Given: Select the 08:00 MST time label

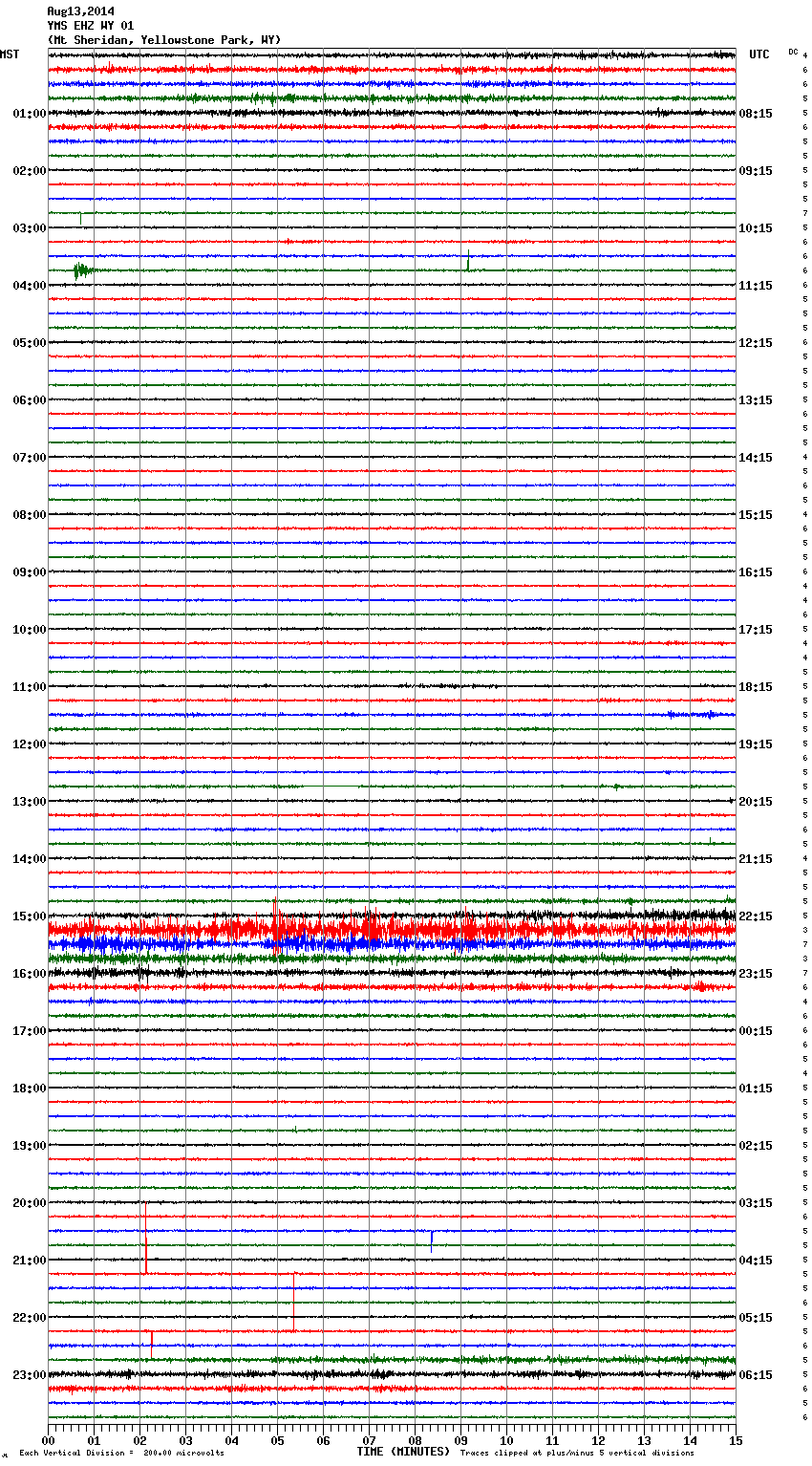Looking at the screenshot, I should pyautogui.click(x=30, y=515).
